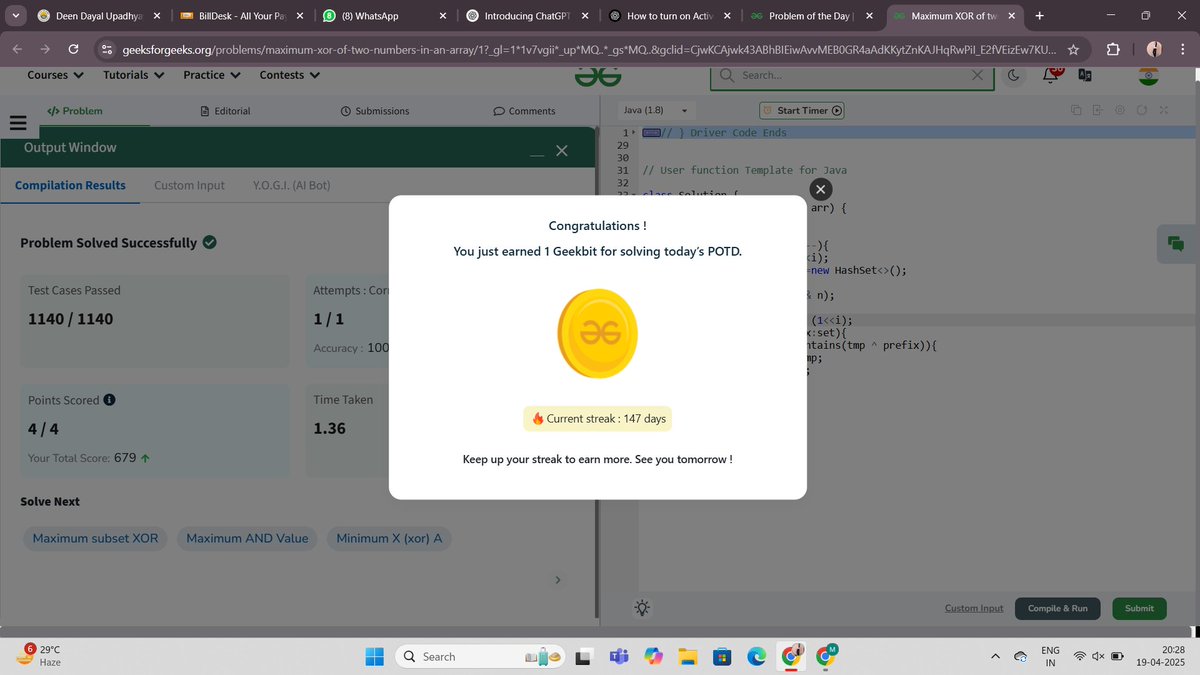Click the Submit button

(x=1139, y=608)
